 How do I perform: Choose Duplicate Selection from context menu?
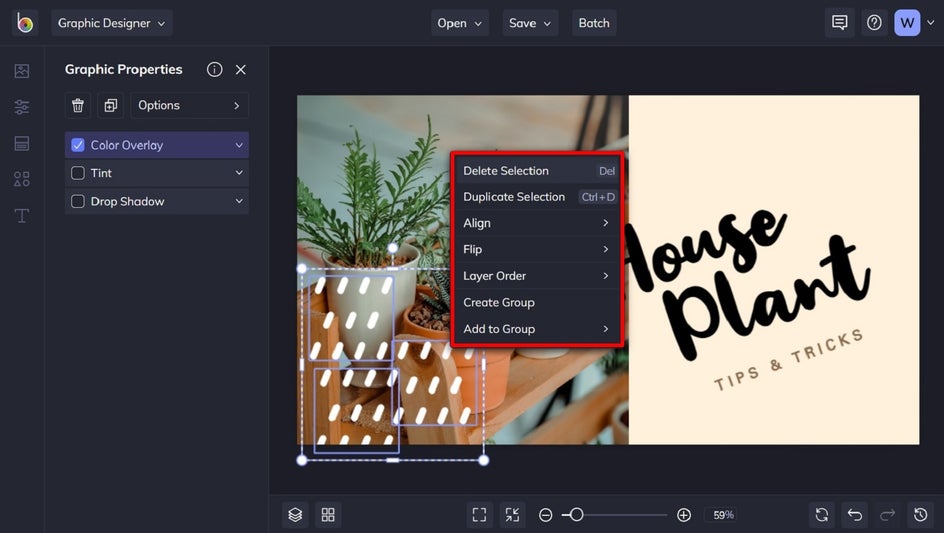514,197
